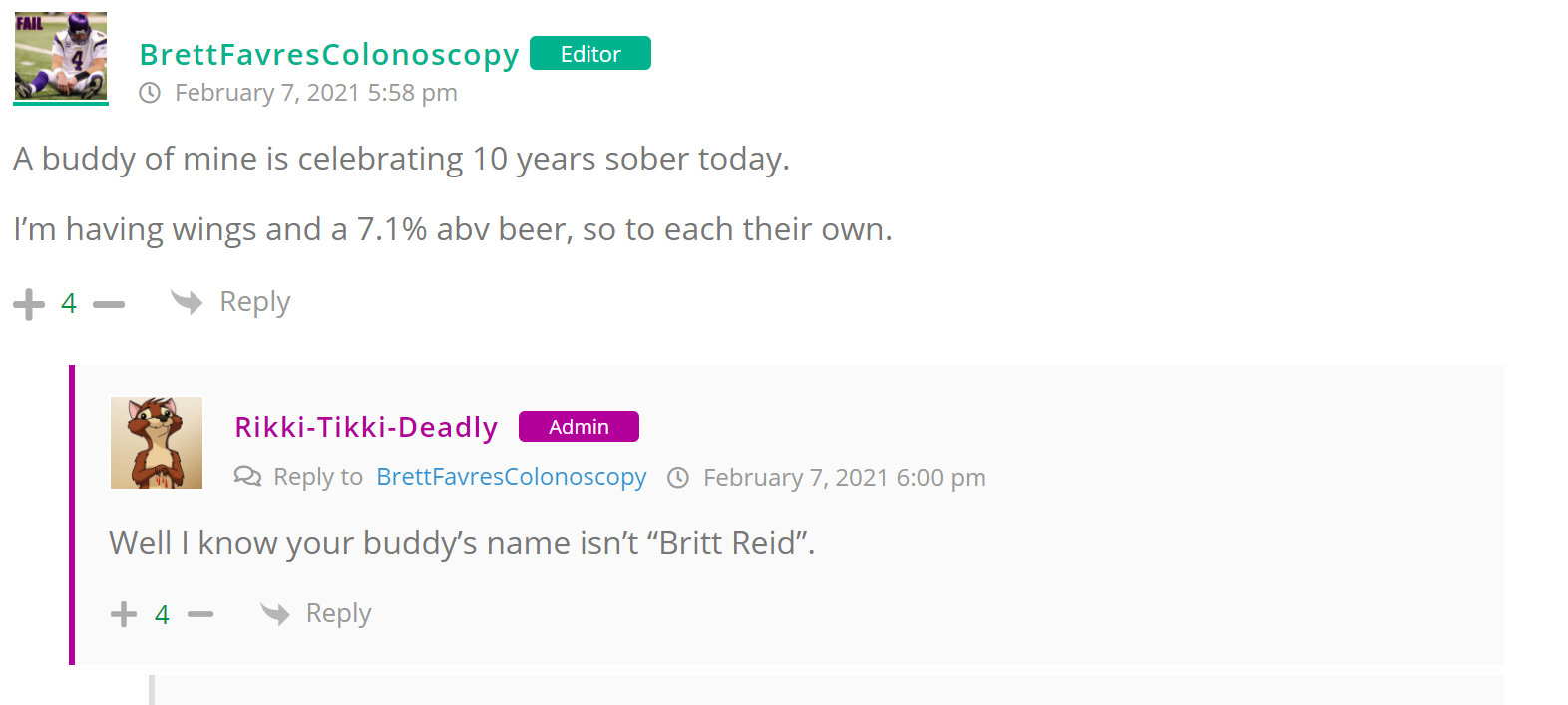Click the purple Admin badge

pyautogui.click(x=579, y=427)
